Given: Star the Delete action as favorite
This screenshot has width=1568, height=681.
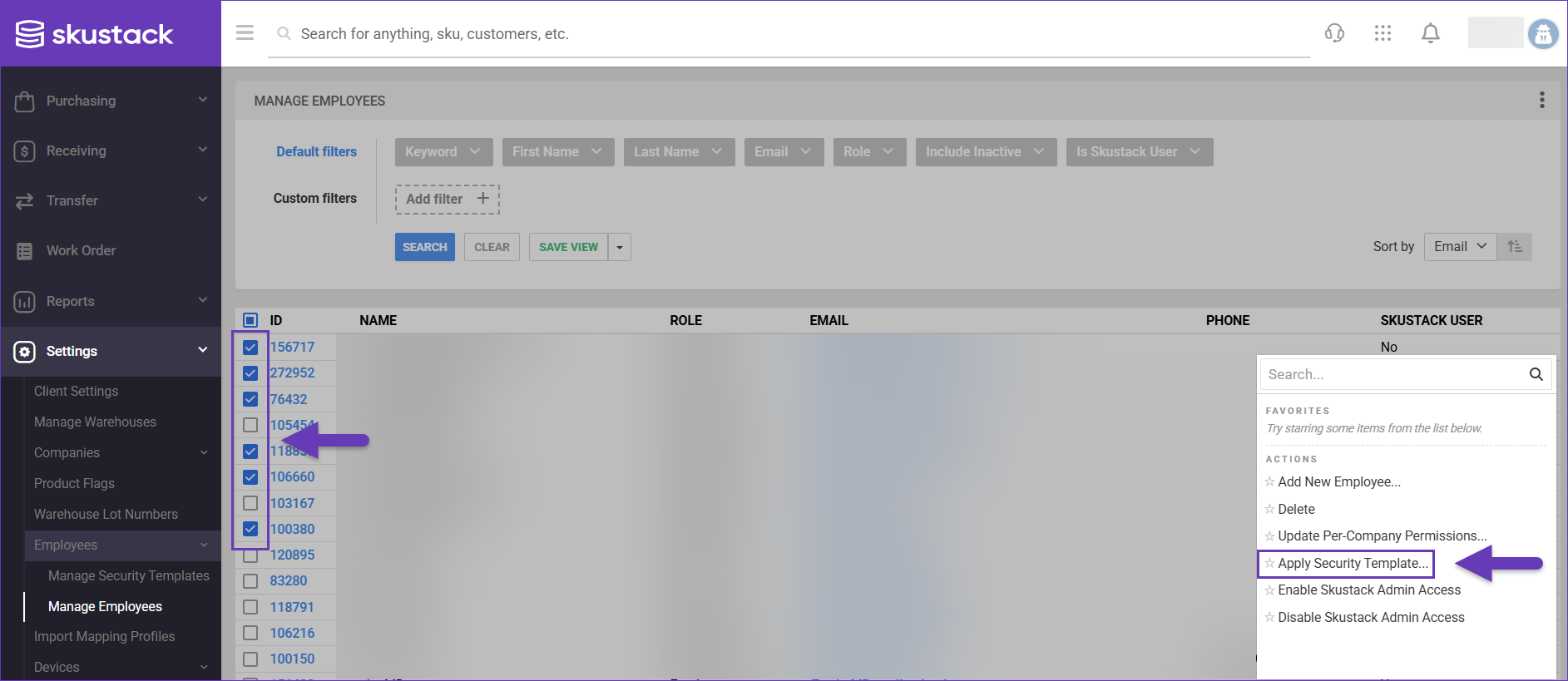Looking at the screenshot, I should pos(1269,509).
